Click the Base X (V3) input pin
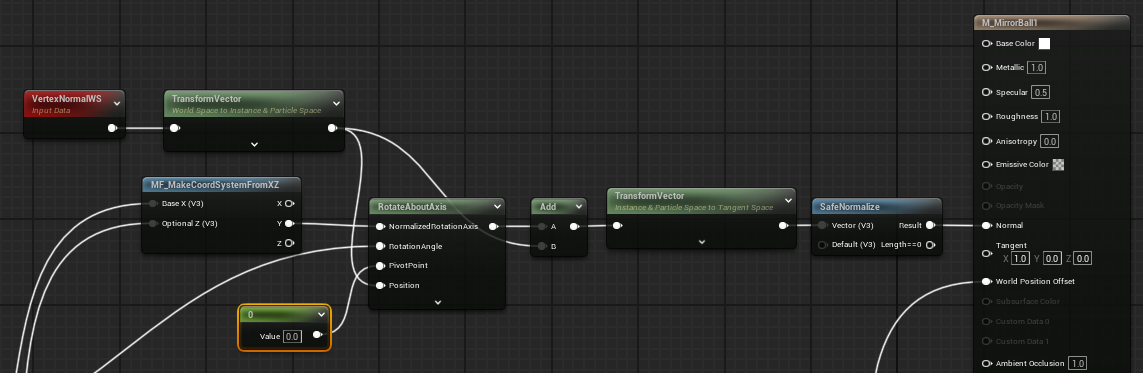 [x=153, y=203]
